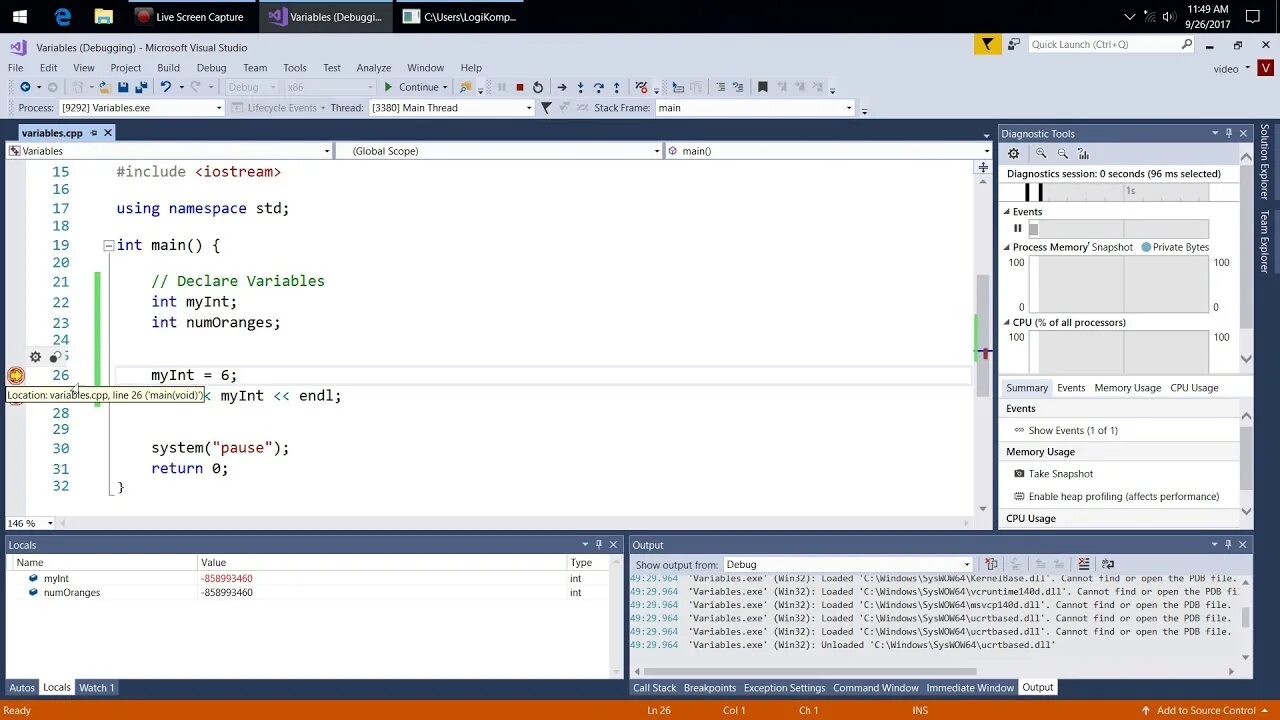Switch to the Watch 1 tab

96,687
